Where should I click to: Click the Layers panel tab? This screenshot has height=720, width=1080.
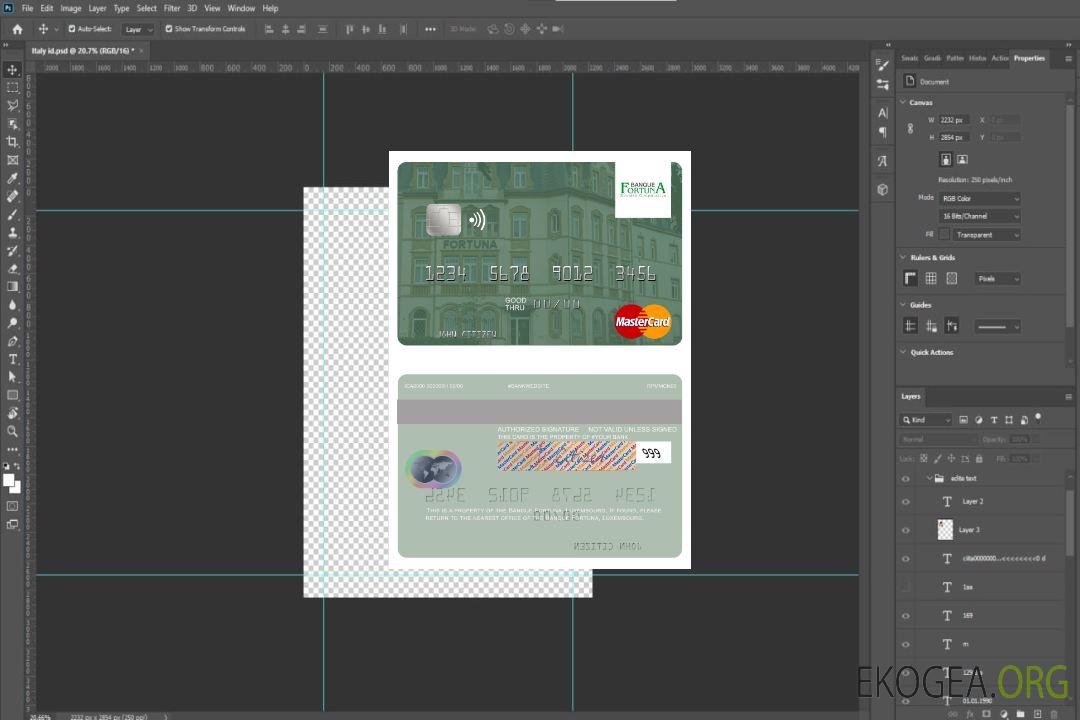click(911, 396)
